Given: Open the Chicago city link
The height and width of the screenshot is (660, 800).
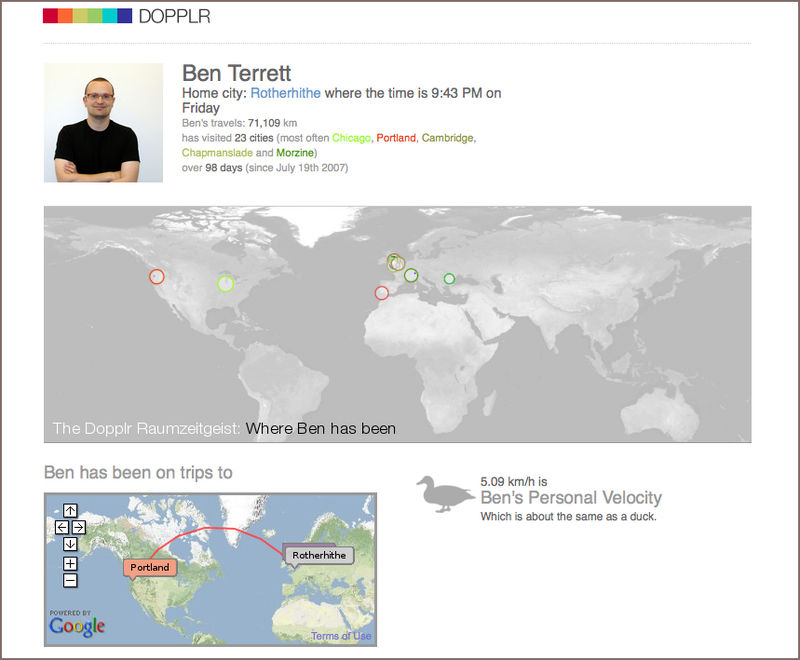Looking at the screenshot, I should click(x=351, y=138).
